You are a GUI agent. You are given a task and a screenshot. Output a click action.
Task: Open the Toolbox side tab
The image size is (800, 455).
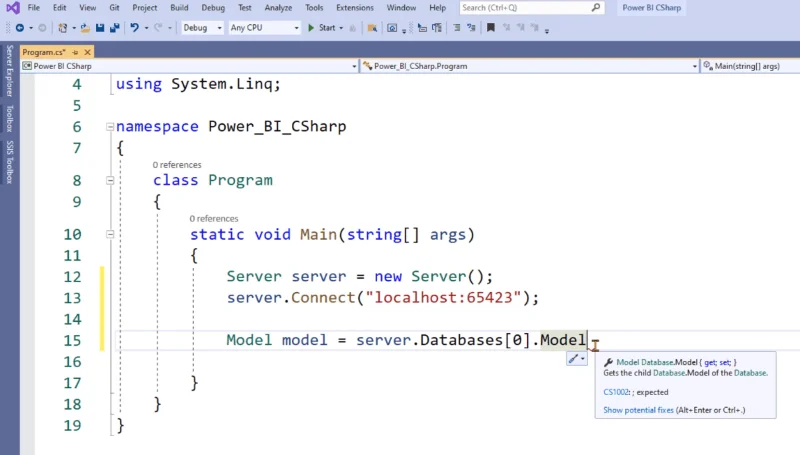coord(10,118)
